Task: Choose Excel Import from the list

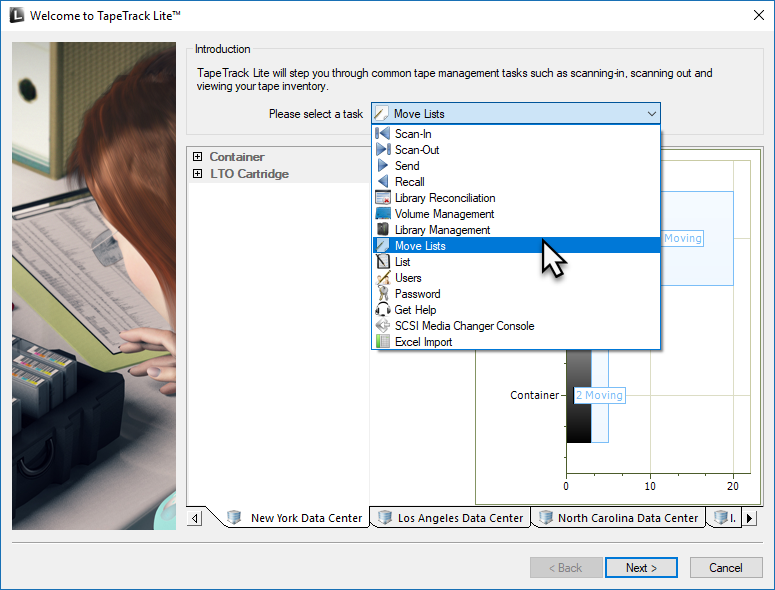Action: [x=516, y=341]
